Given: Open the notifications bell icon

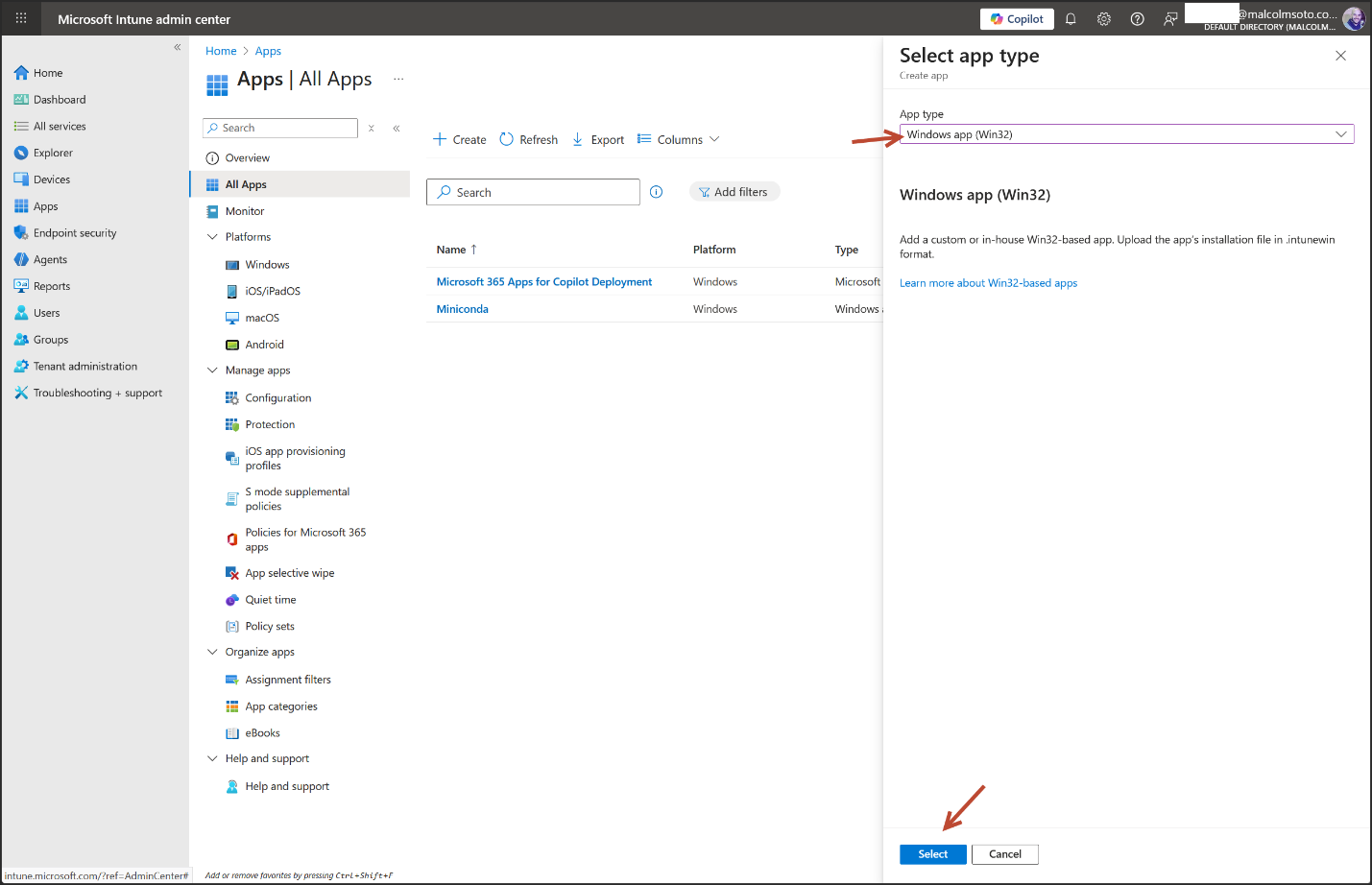Looking at the screenshot, I should pyautogui.click(x=1071, y=19).
